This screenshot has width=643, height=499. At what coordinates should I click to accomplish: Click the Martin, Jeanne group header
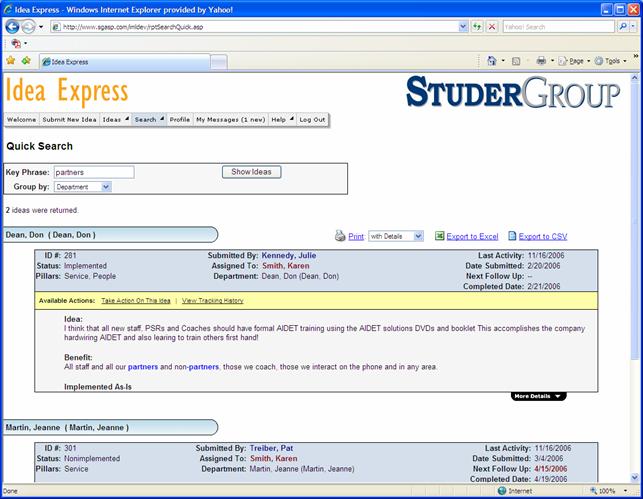(111, 428)
